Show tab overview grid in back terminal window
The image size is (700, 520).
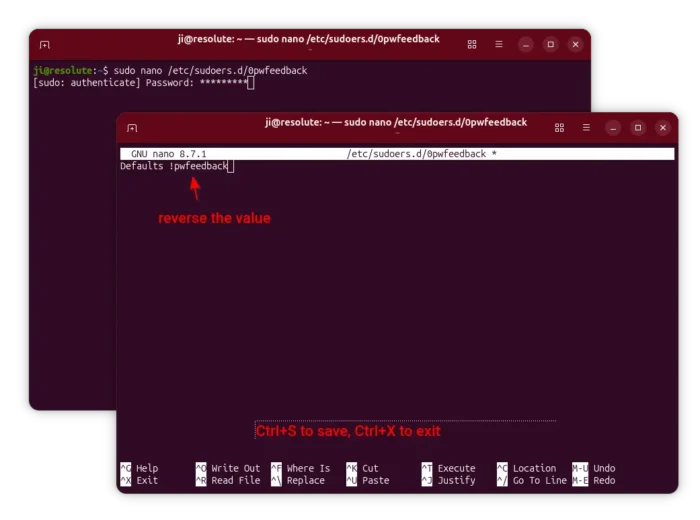(x=472, y=45)
